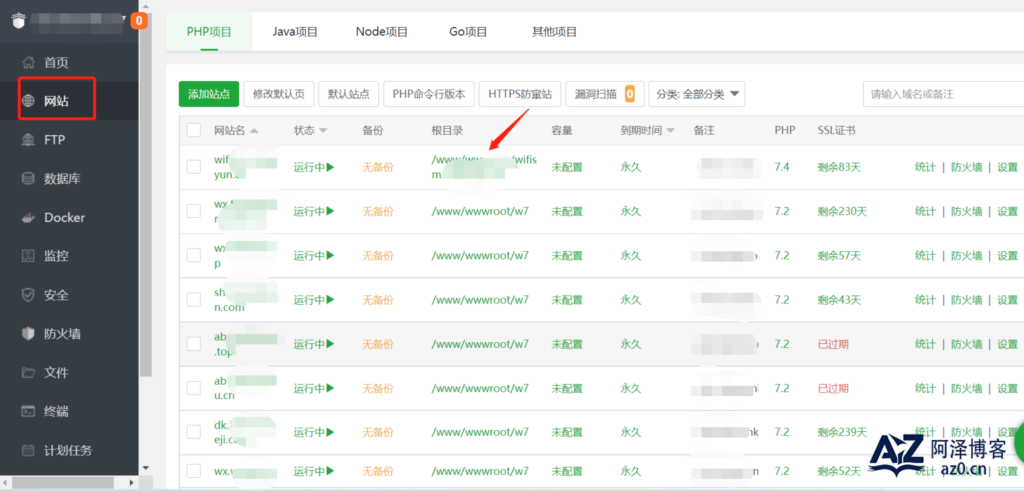The width and height of the screenshot is (1024, 491).
Task: Check the row with SSL 剩余43天
Action: 194,300
